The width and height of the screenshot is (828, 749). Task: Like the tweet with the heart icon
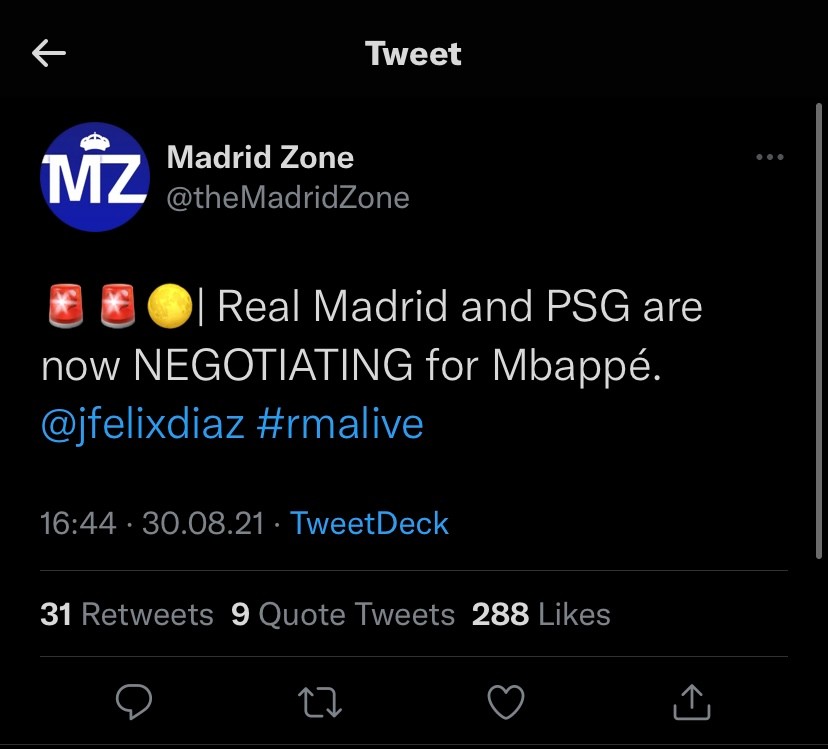pyautogui.click(x=506, y=702)
